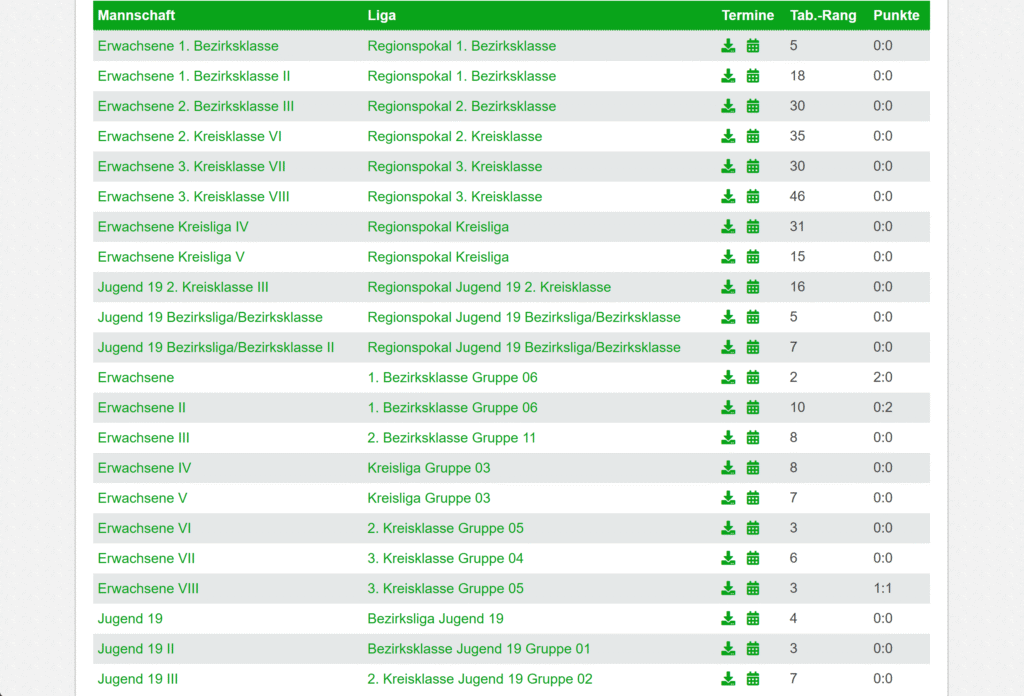Open calendar for Erwachsene VIII row
Screen dimensions: 1024x696
(753, 588)
